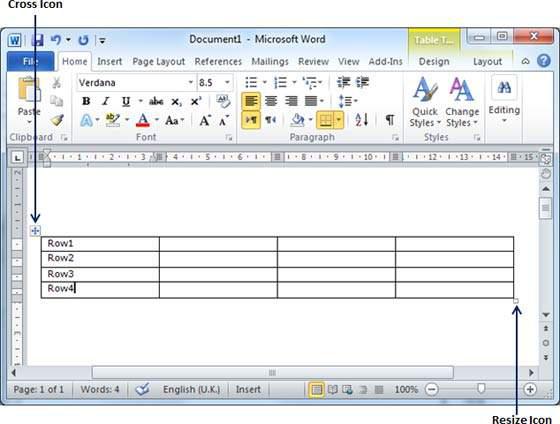Screen dimensions: 560x424
Task: Click the Save icon in Quick Access
Action: click(38, 40)
